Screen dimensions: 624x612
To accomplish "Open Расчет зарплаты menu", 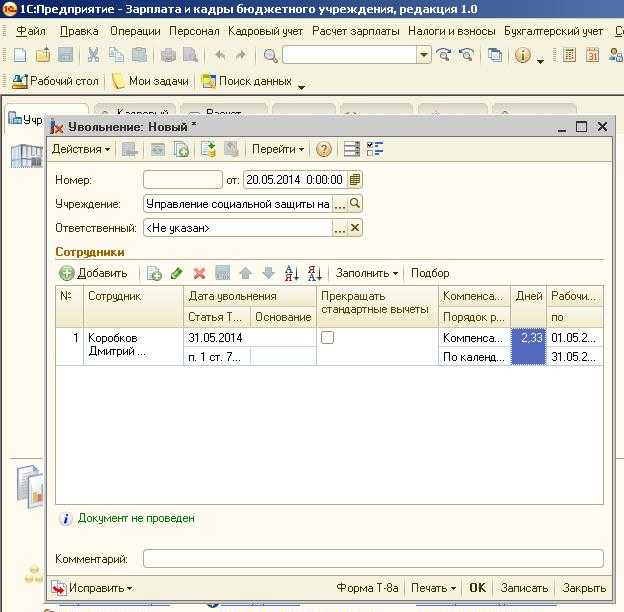I will [x=355, y=31].
